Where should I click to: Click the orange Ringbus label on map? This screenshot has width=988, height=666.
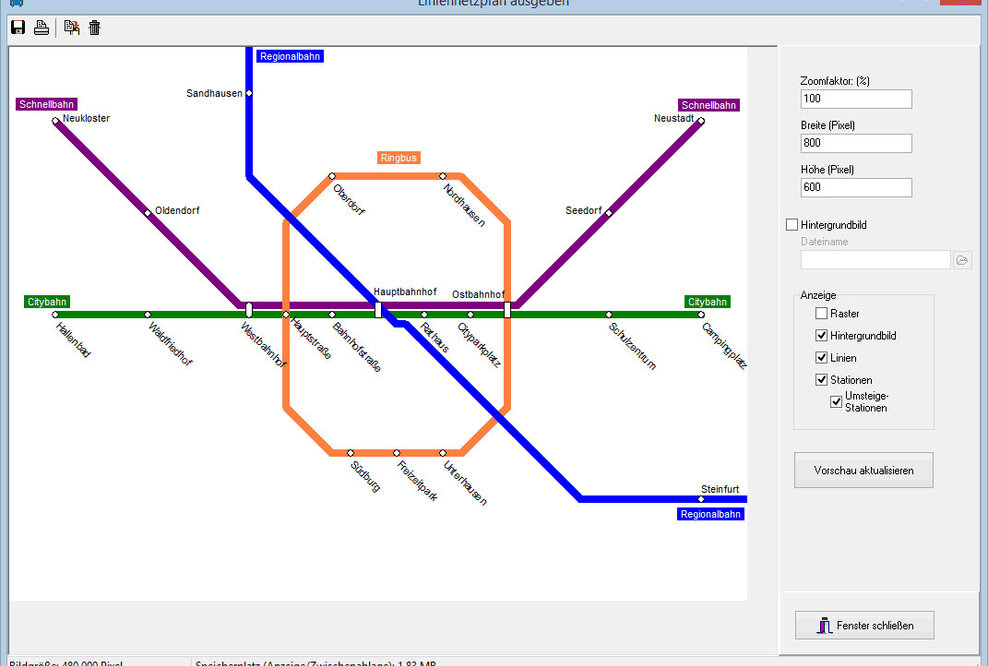point(399,158)
